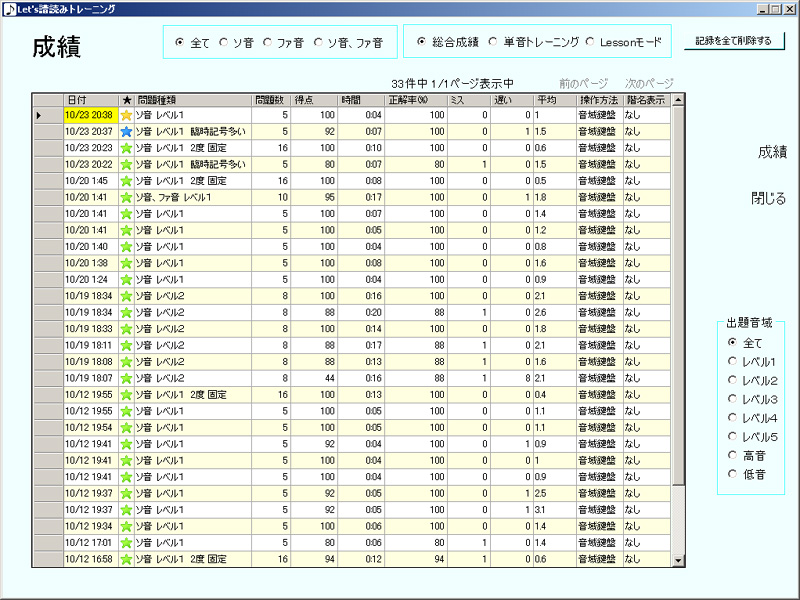Click the 10/23 20:38 highlighted date cell
The image size is (800, 600).
click(91, 115)
